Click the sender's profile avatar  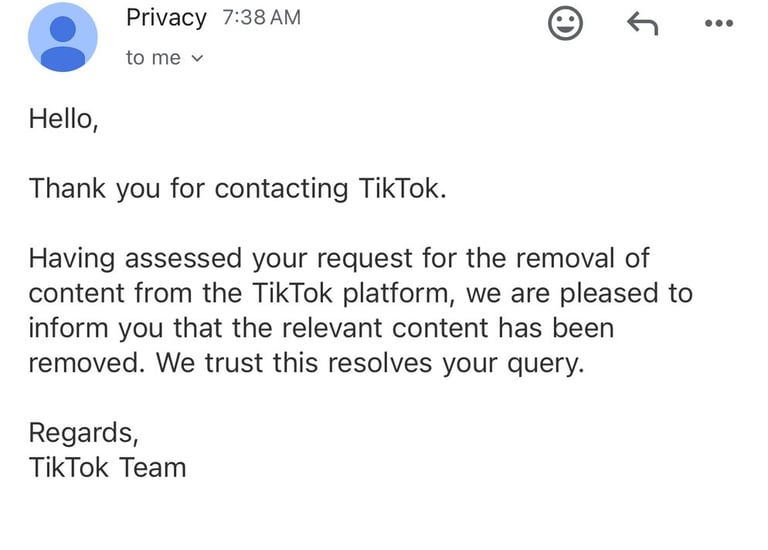click(64, 37)
